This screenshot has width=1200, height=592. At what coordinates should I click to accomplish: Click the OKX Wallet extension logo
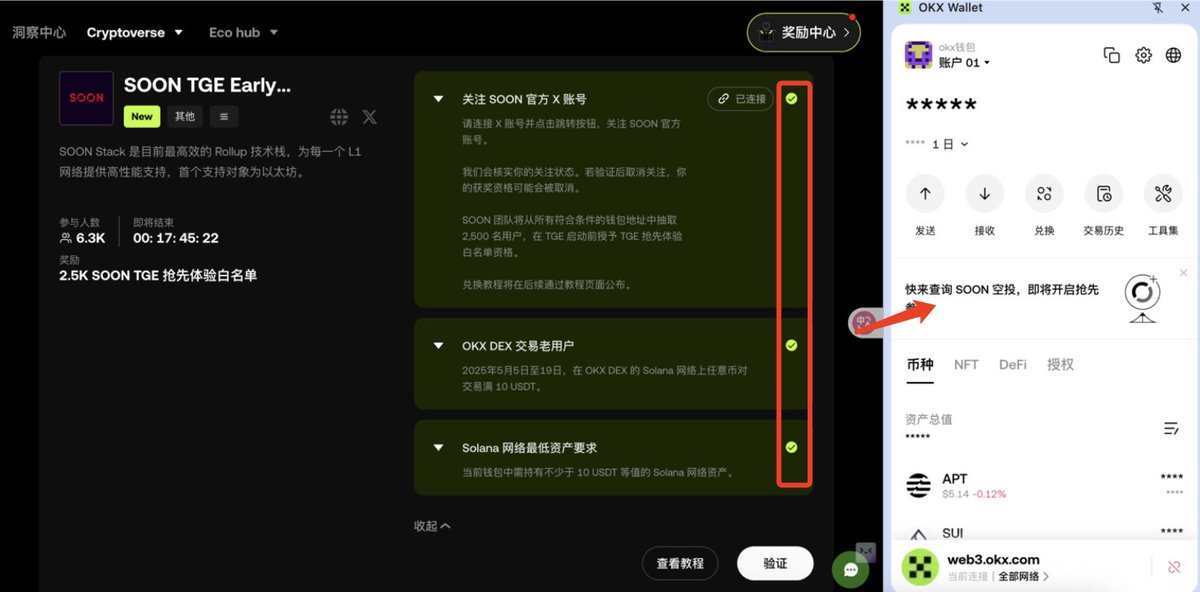(906, 8)
